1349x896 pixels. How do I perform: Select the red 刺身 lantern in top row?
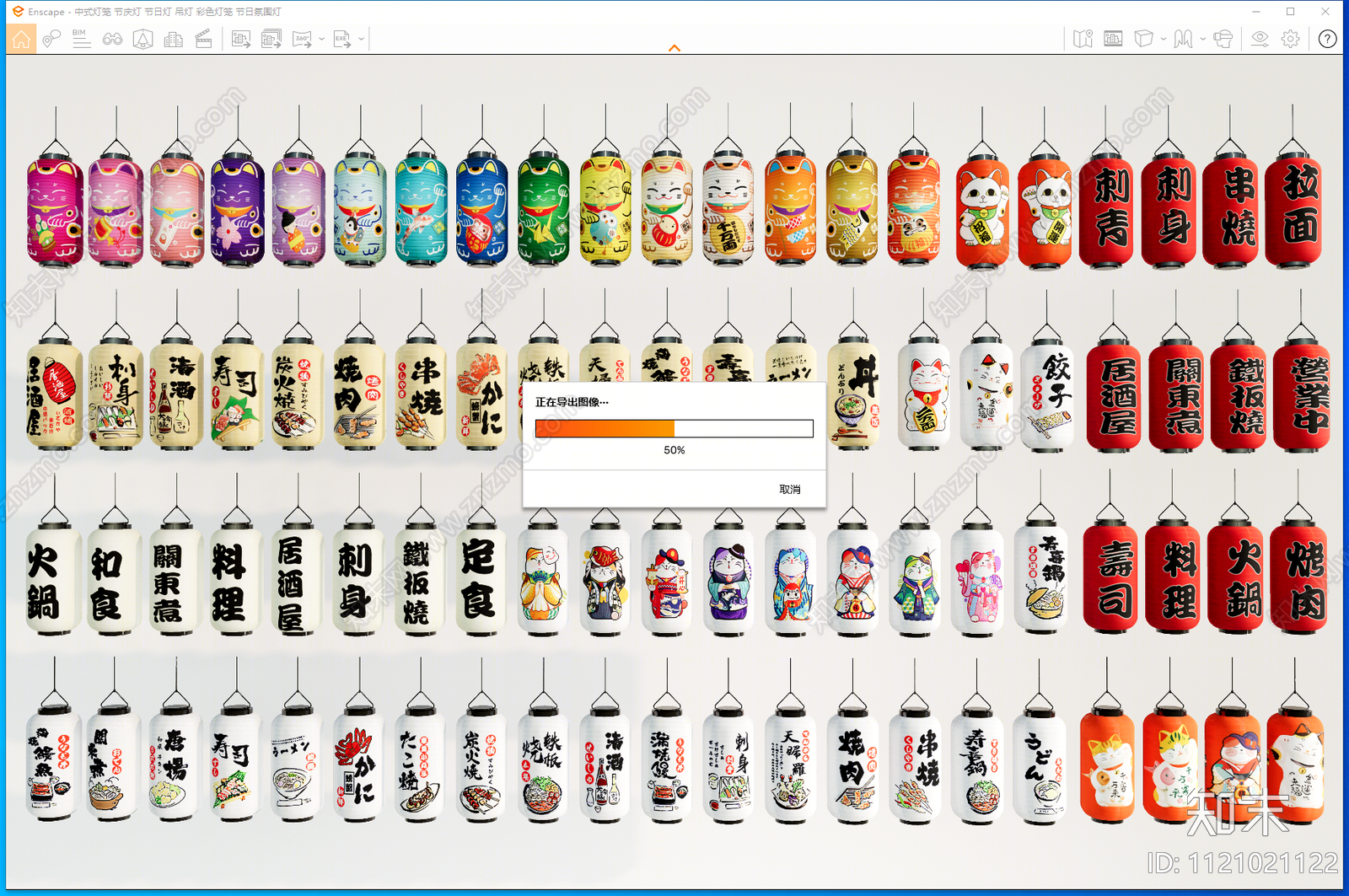pyautogui.click(x=1169, y=211)
